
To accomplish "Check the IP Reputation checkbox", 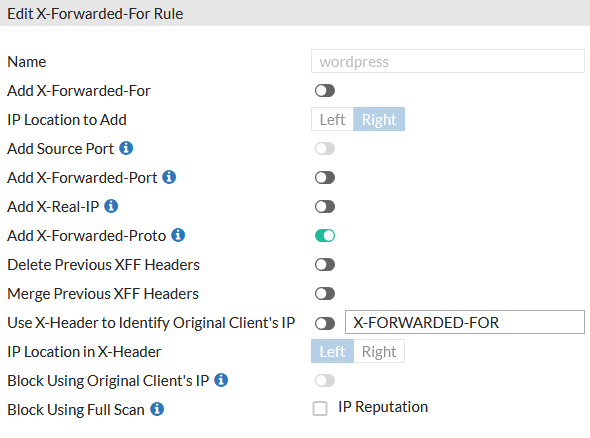I will 320,408.
